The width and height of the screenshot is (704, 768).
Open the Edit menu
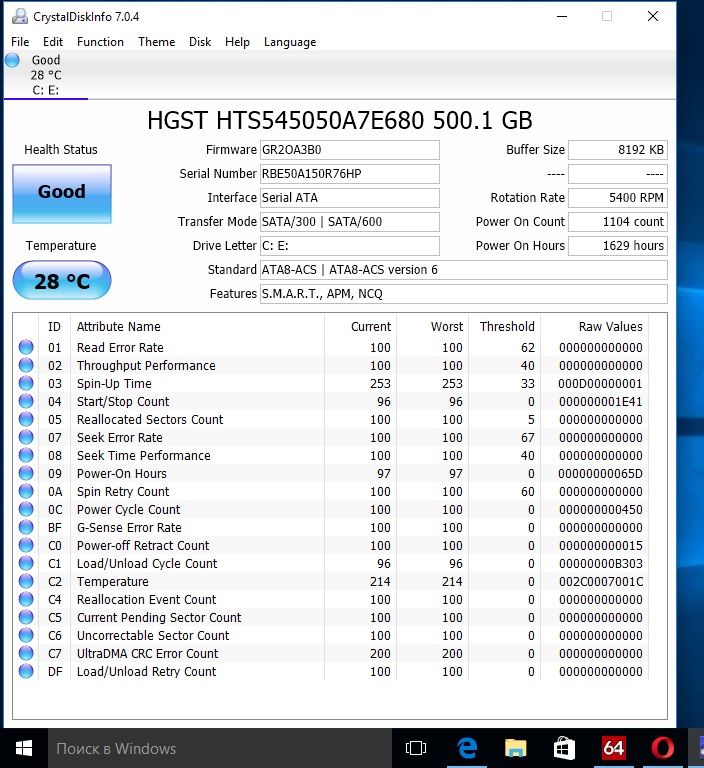(53, 42)
